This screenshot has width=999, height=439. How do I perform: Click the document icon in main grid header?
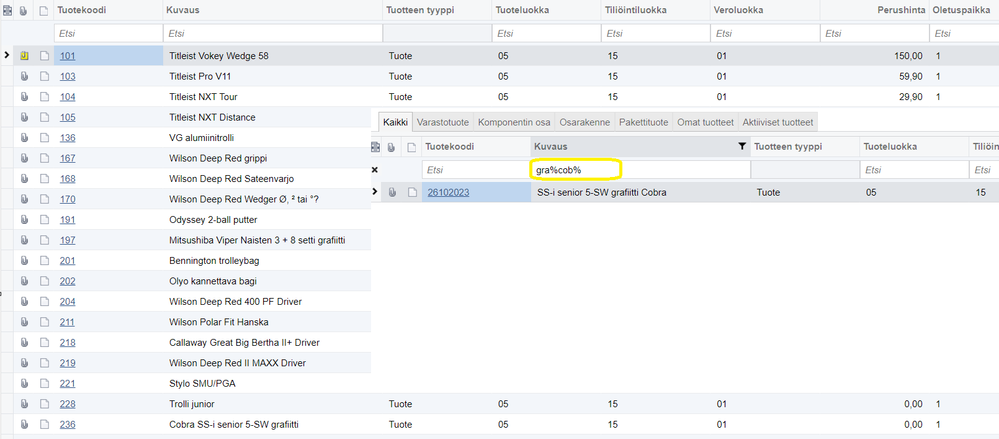click(43, 11)
